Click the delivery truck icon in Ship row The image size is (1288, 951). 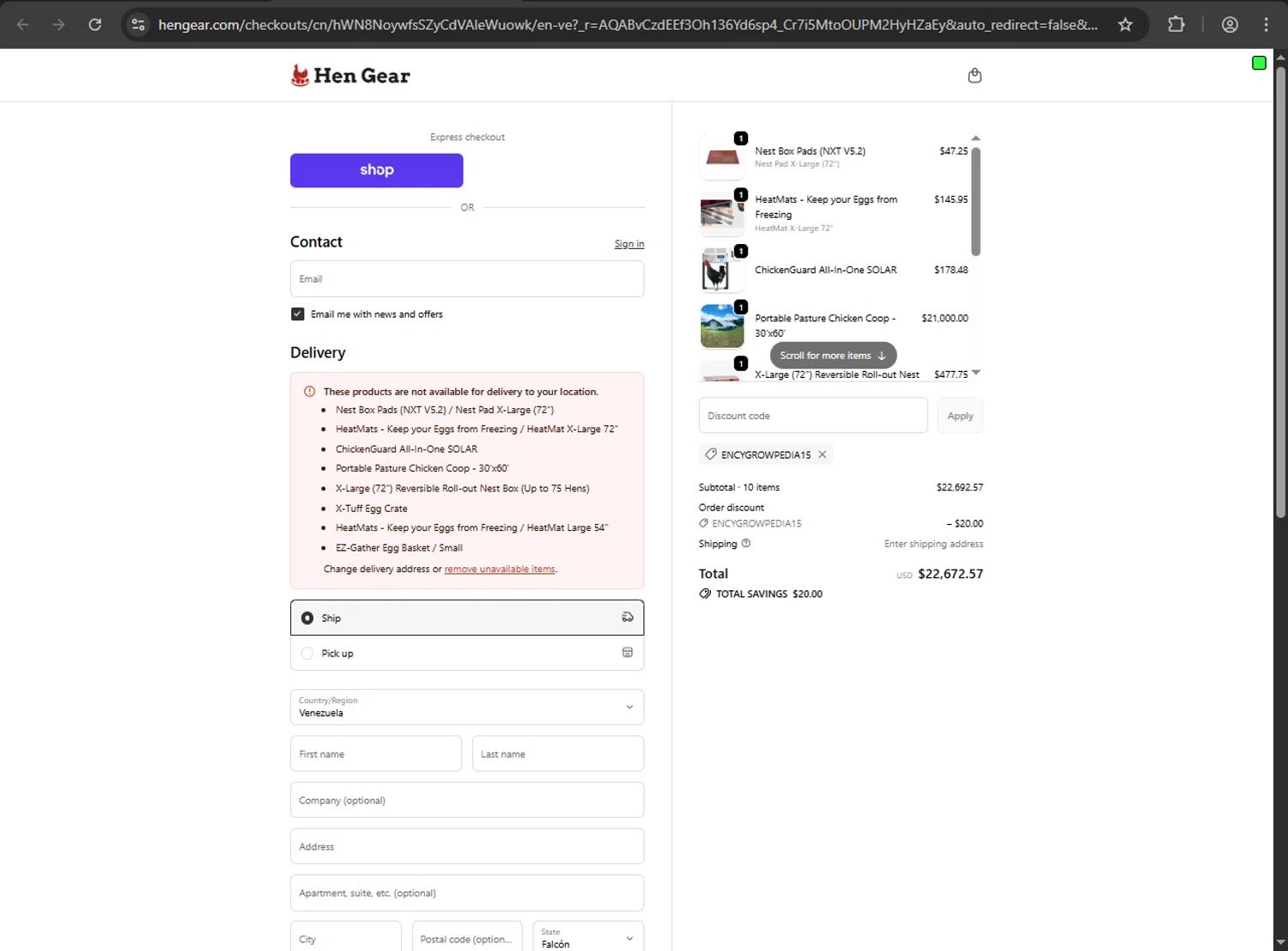coord(628,618)
